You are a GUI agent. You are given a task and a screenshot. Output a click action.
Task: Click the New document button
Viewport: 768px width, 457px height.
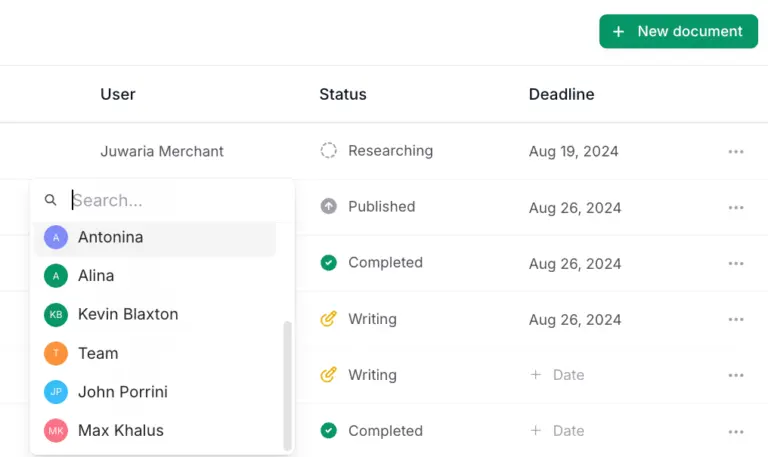tap(678, 31)
